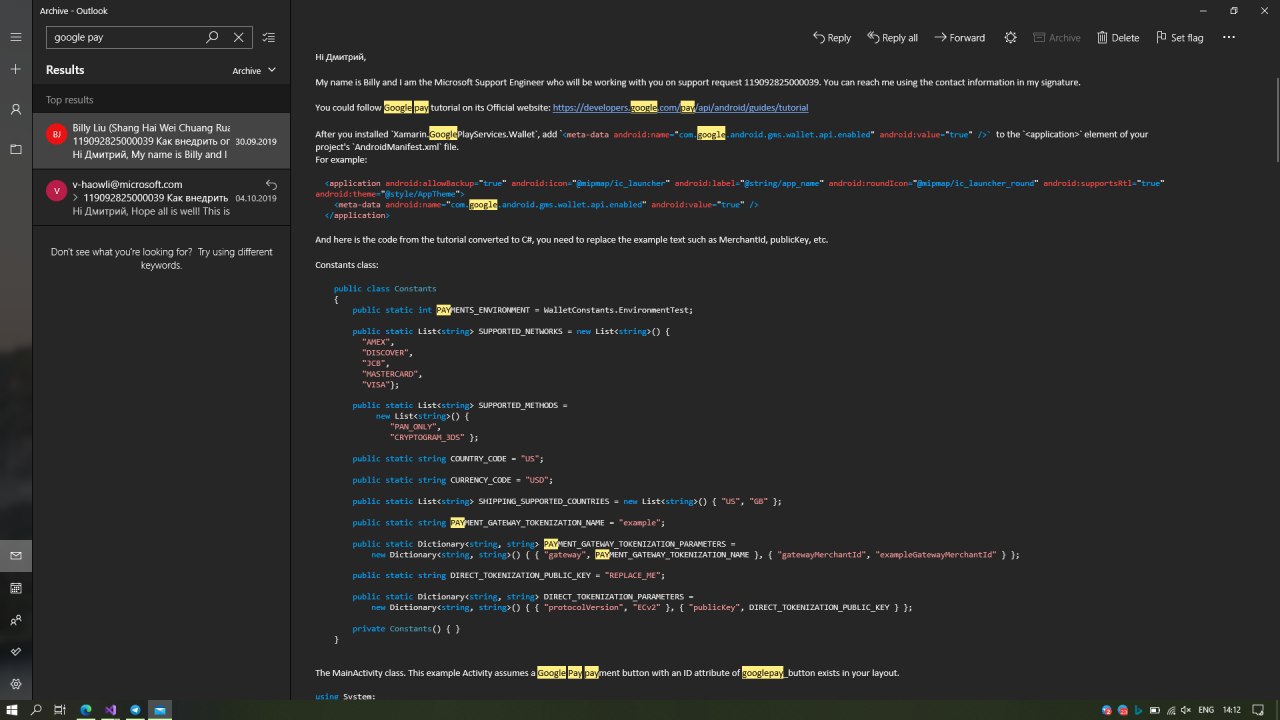Start a new mail with plus icon
Image resolution: width=1280 pixels, height=720 pixels.
16,69
